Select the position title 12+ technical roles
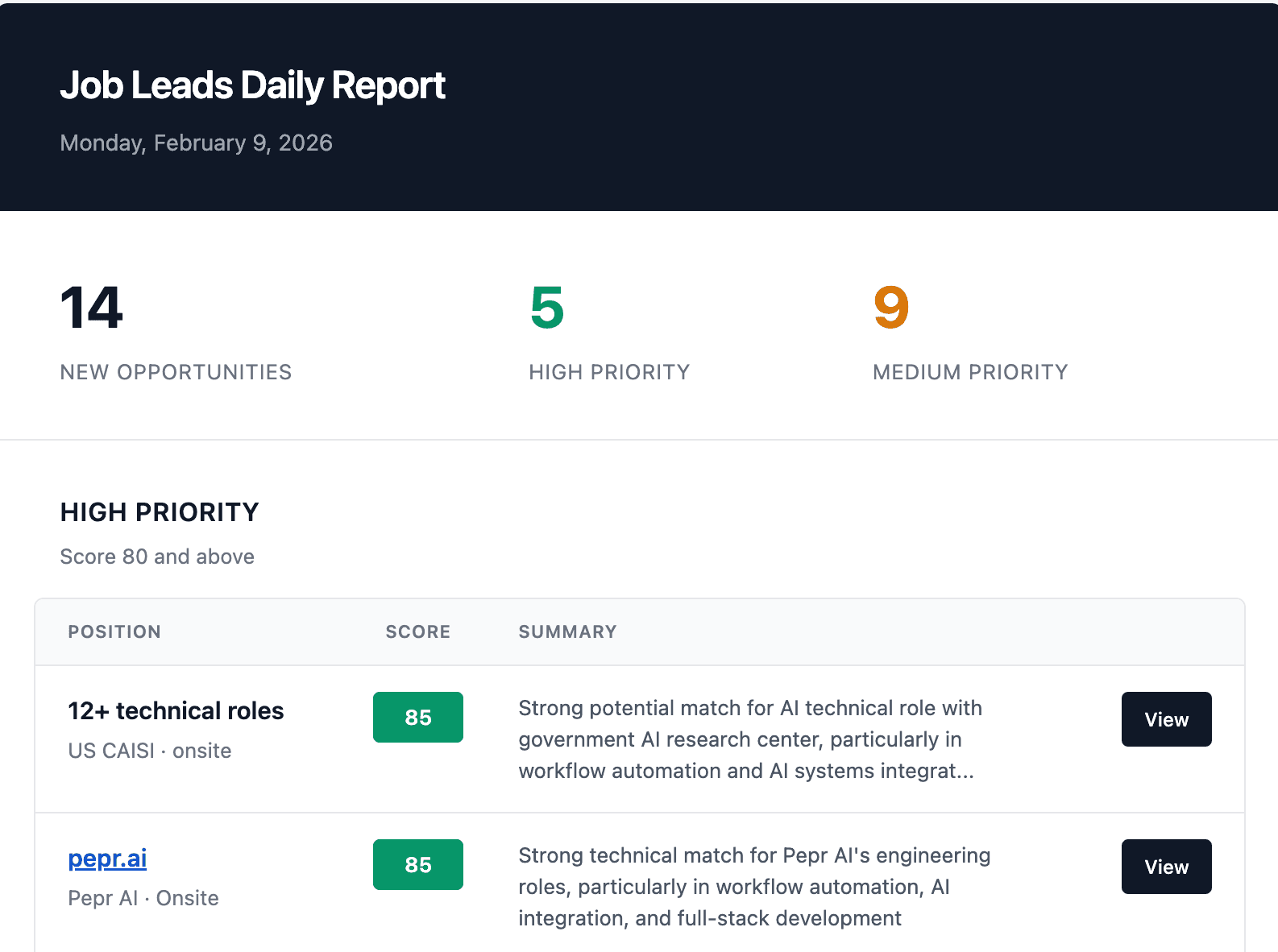 (175, 710)
